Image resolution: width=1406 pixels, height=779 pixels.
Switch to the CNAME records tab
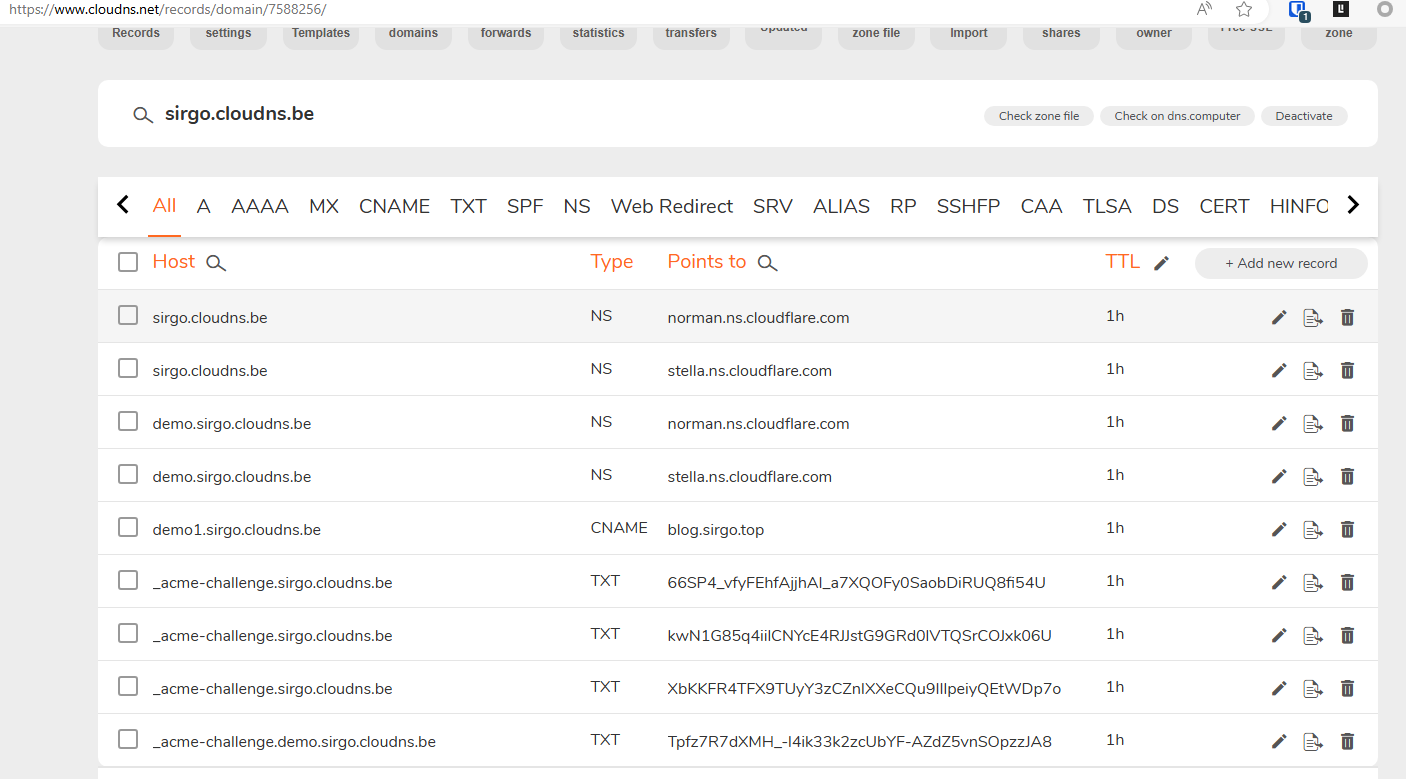[x=394, y=206]
